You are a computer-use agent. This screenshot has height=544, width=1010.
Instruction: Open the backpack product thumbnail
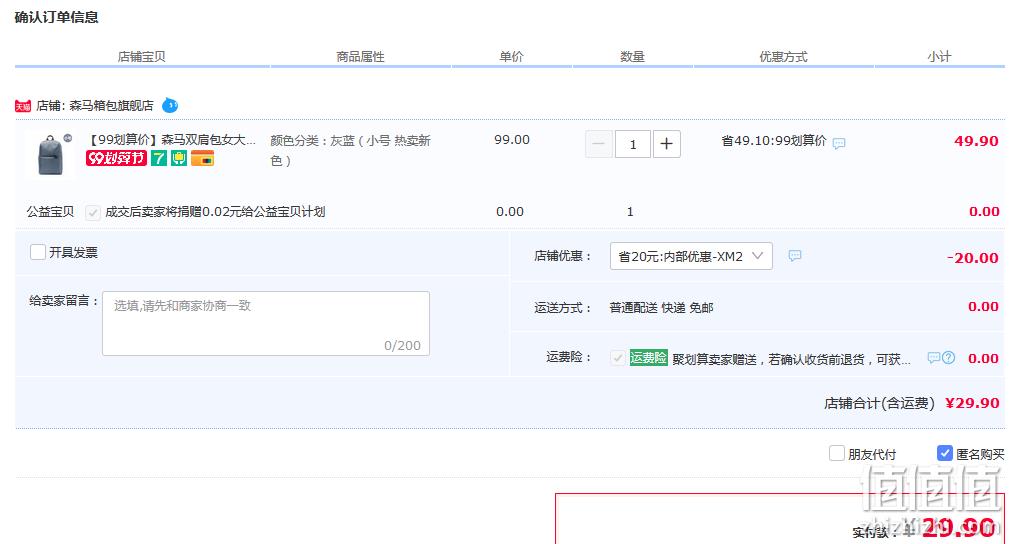point(50,155)
